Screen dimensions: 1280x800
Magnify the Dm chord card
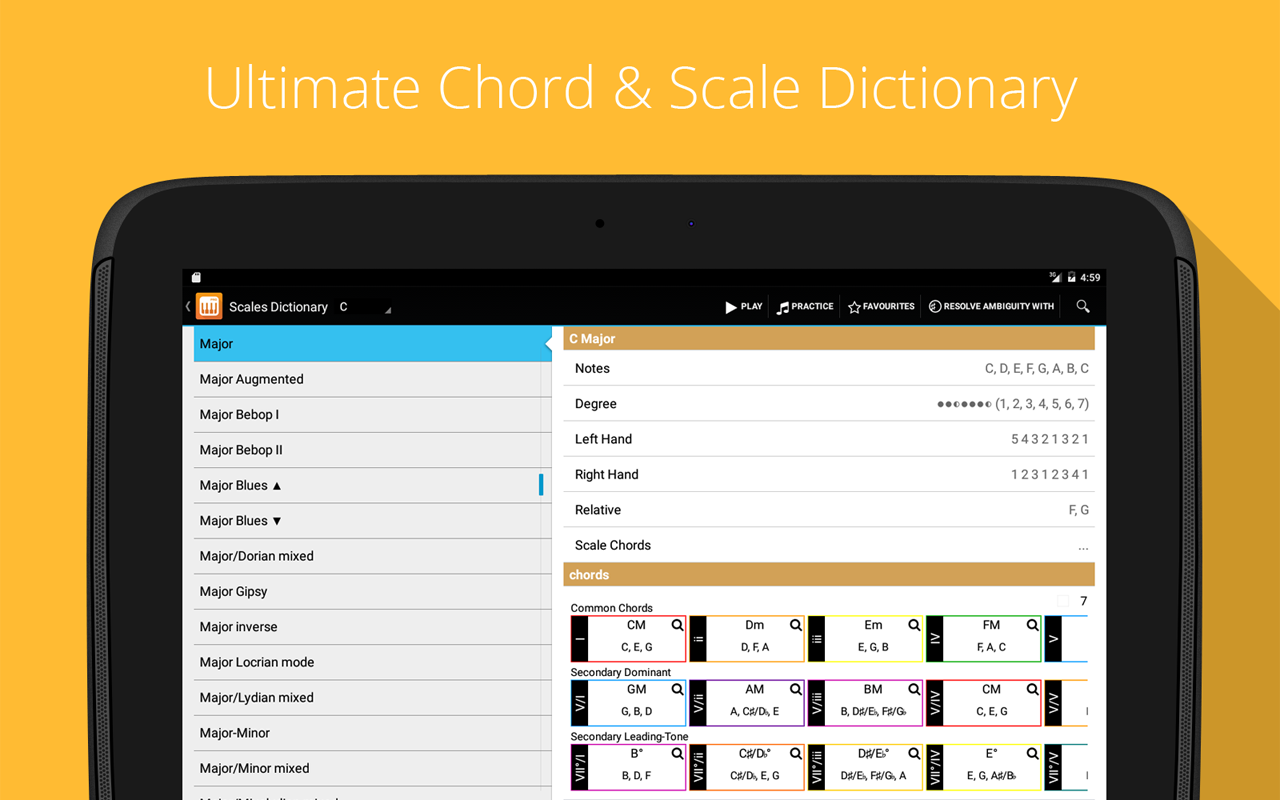(796, 625)
